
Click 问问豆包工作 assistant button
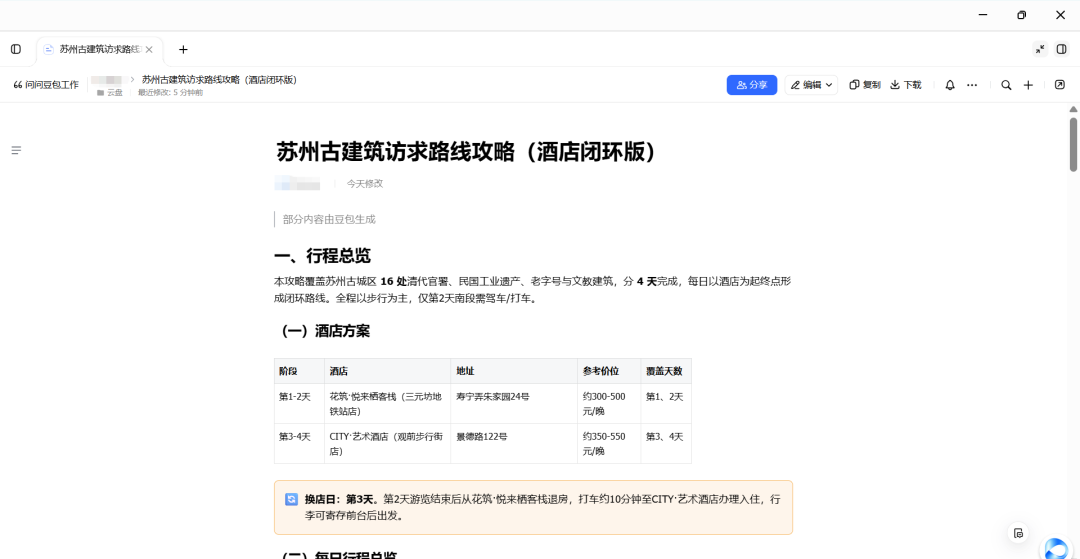46,85
